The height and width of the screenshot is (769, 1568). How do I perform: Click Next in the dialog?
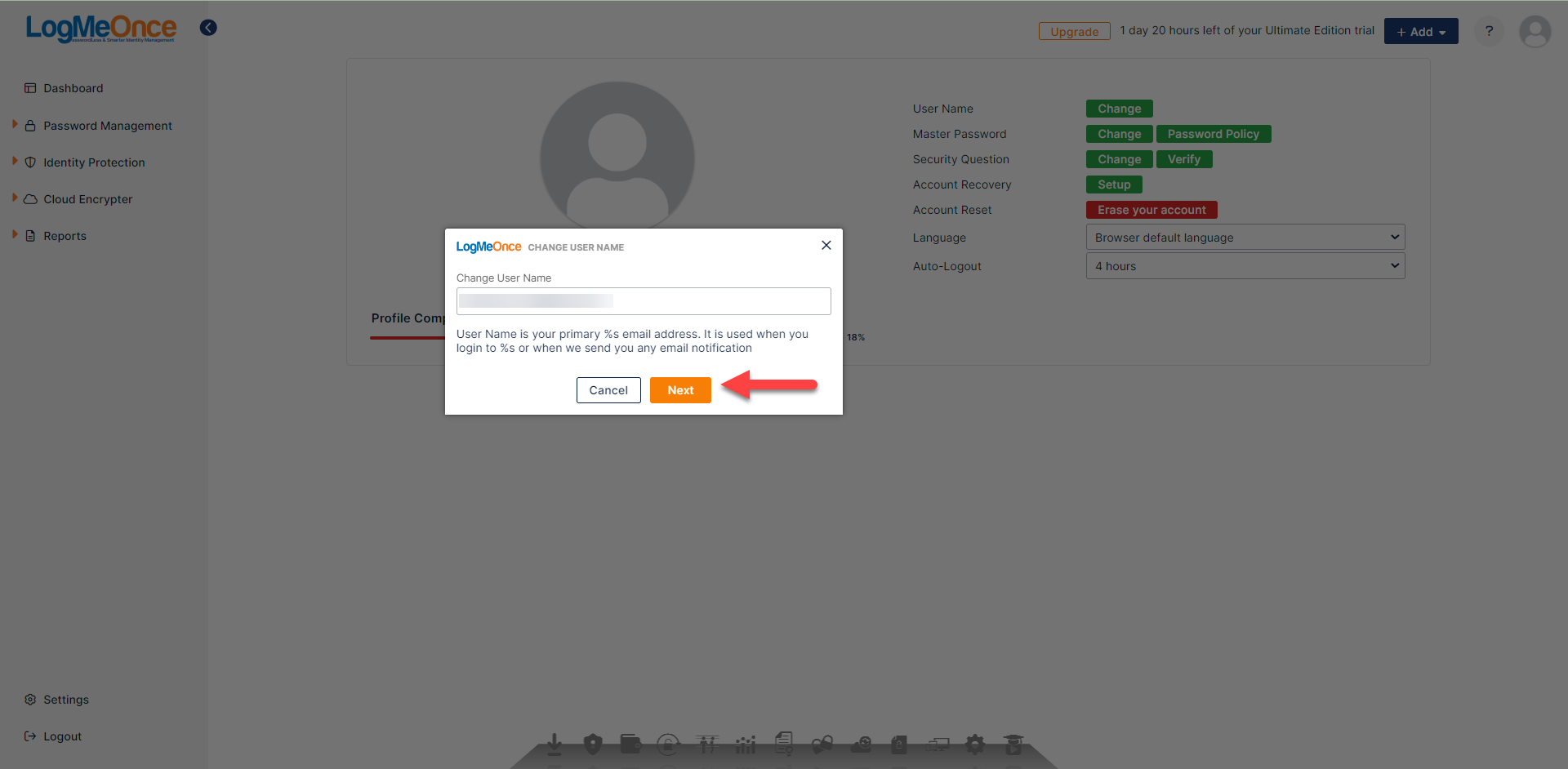click(680, 390)
